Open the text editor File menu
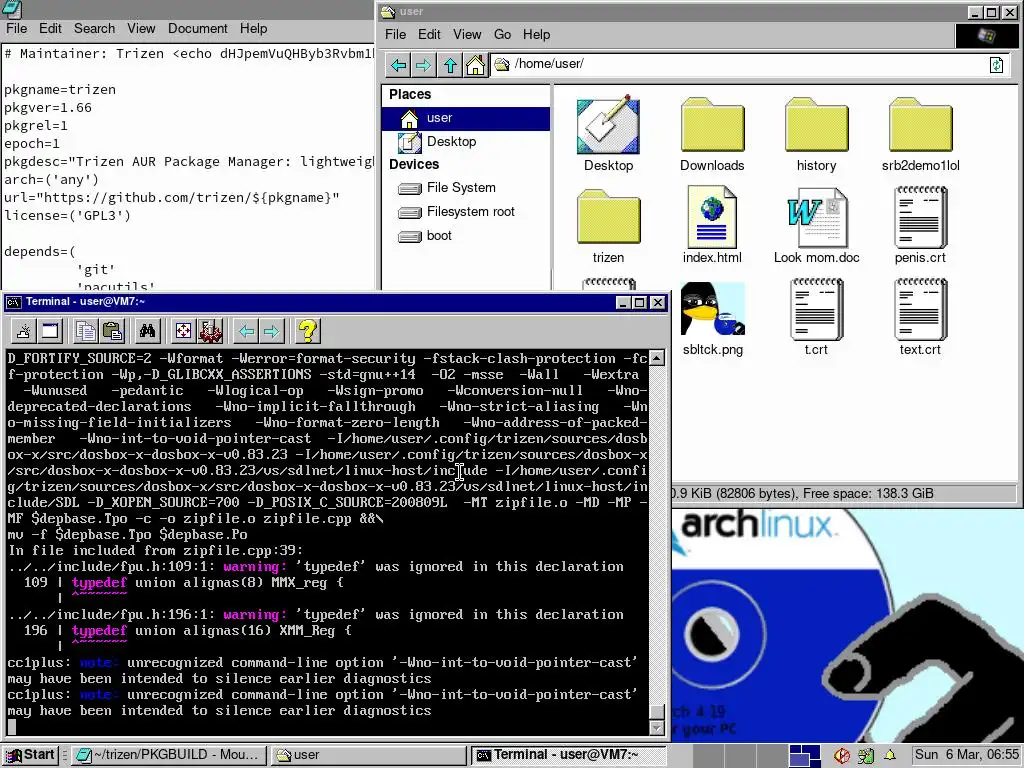 click(16, 29)
